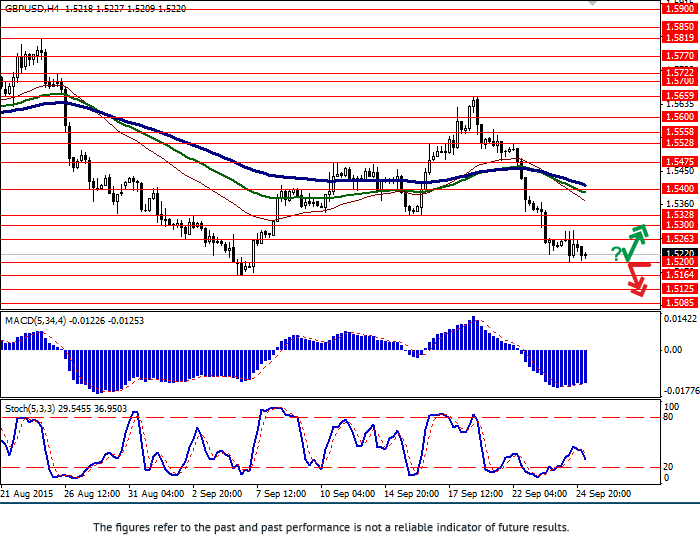This screenshot has width=700, height=552.
Task: Click the 1.5263 price level label
Action: coord(680,239)
